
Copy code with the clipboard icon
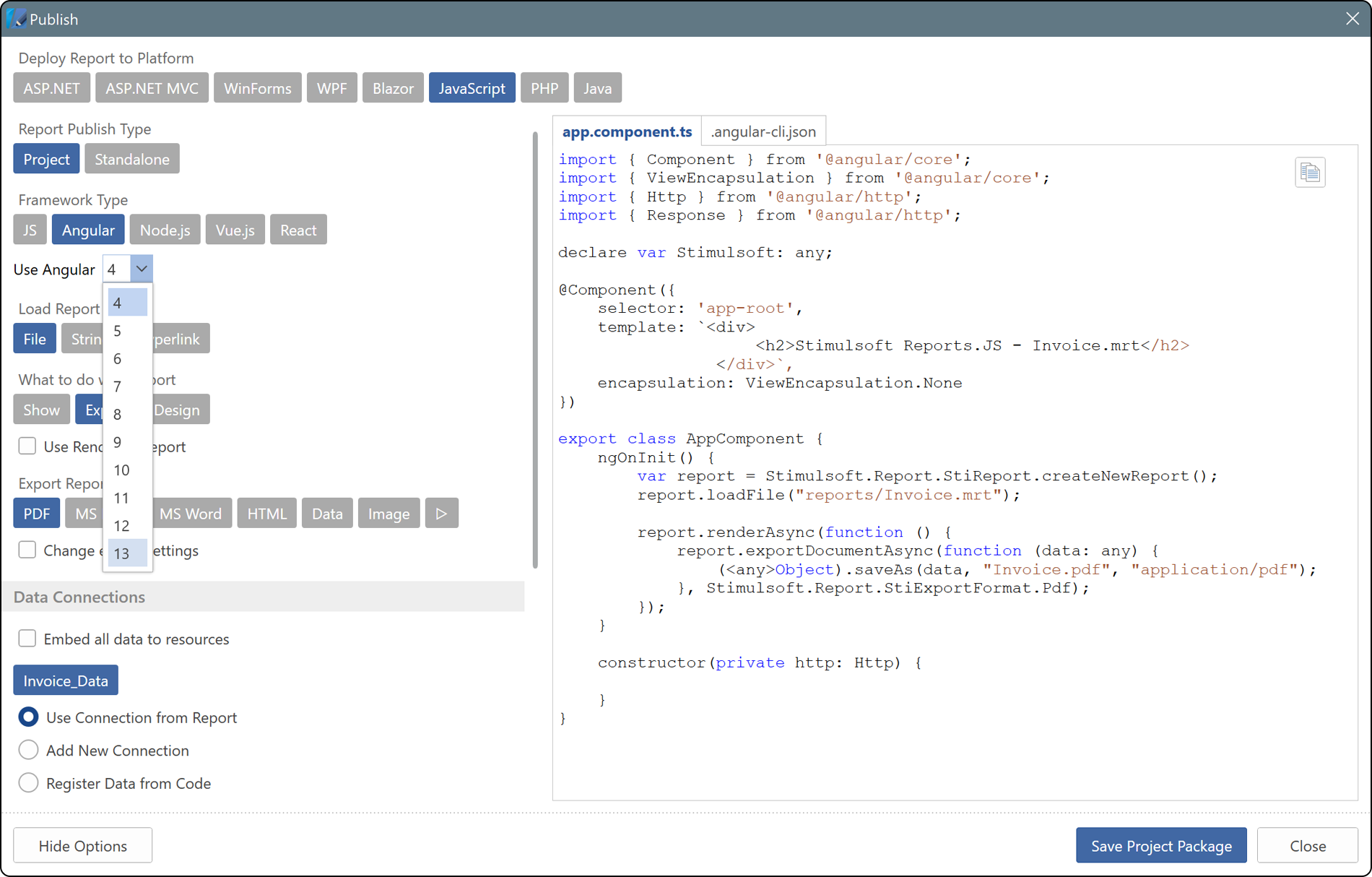pos(1309,173)
